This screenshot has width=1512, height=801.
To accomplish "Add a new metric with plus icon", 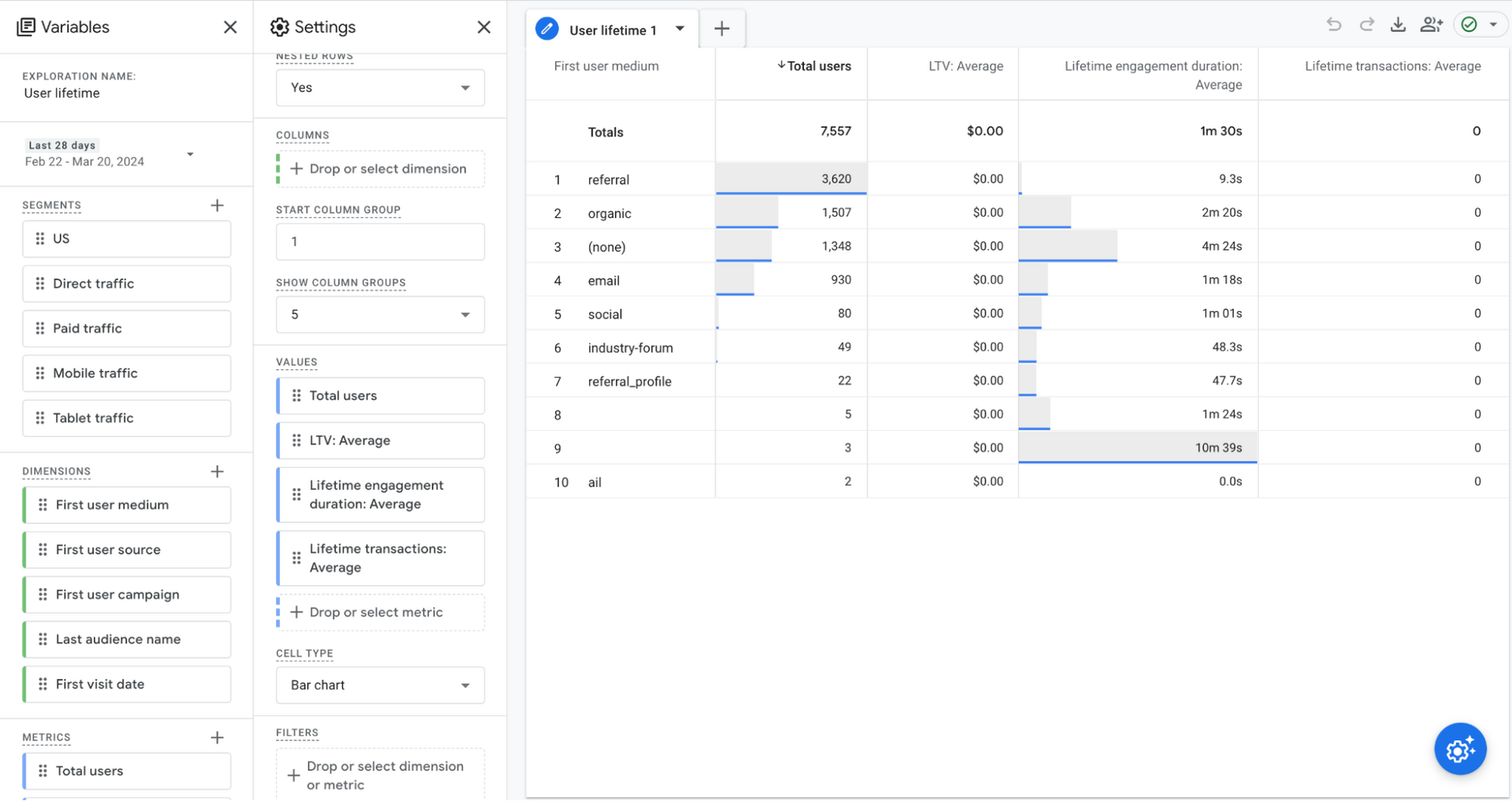I will pyautogui.click(x=217, y=738).
